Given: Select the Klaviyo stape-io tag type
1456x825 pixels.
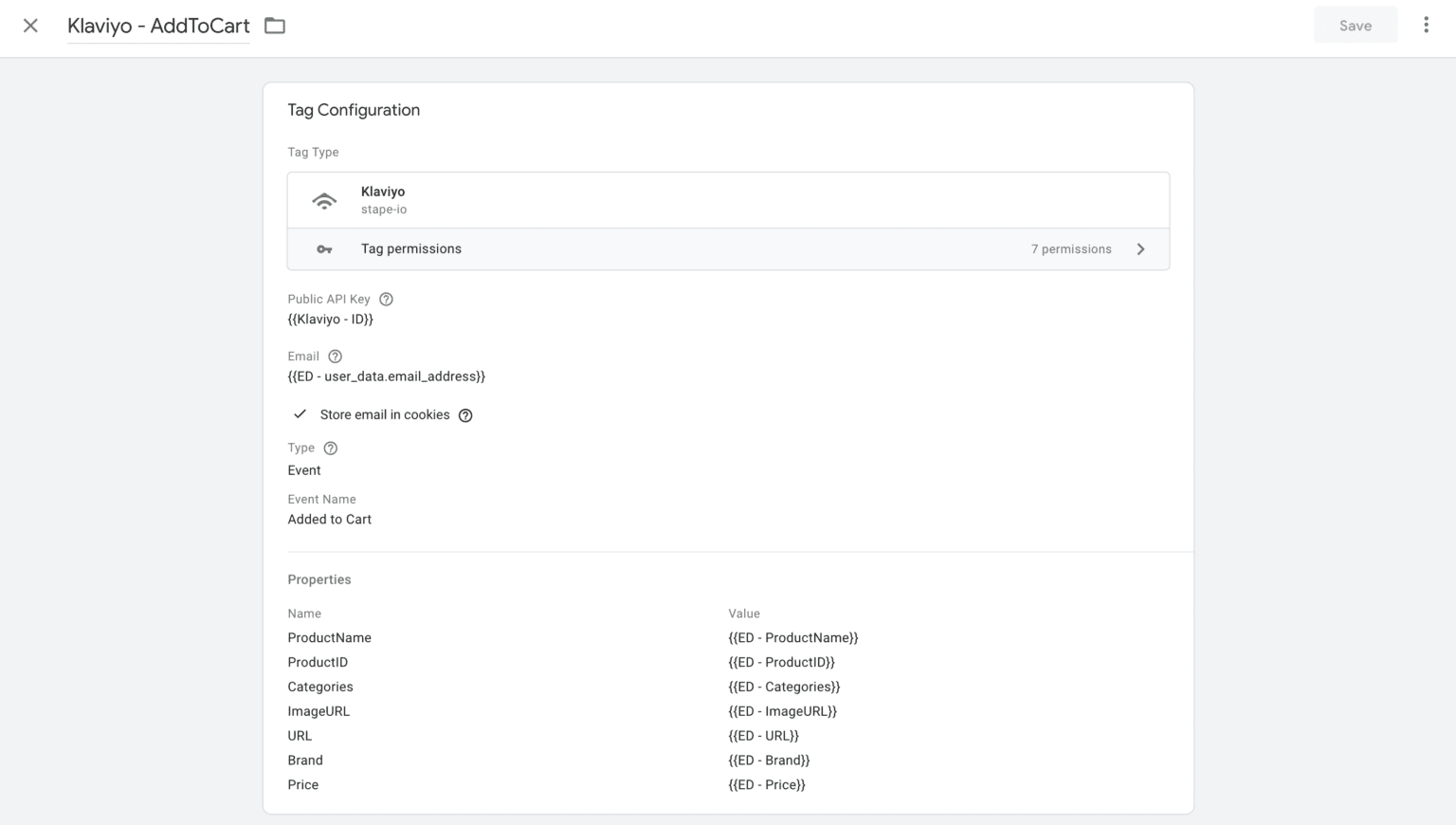Looking at the screenshot, I should click(x=728, y=200).
